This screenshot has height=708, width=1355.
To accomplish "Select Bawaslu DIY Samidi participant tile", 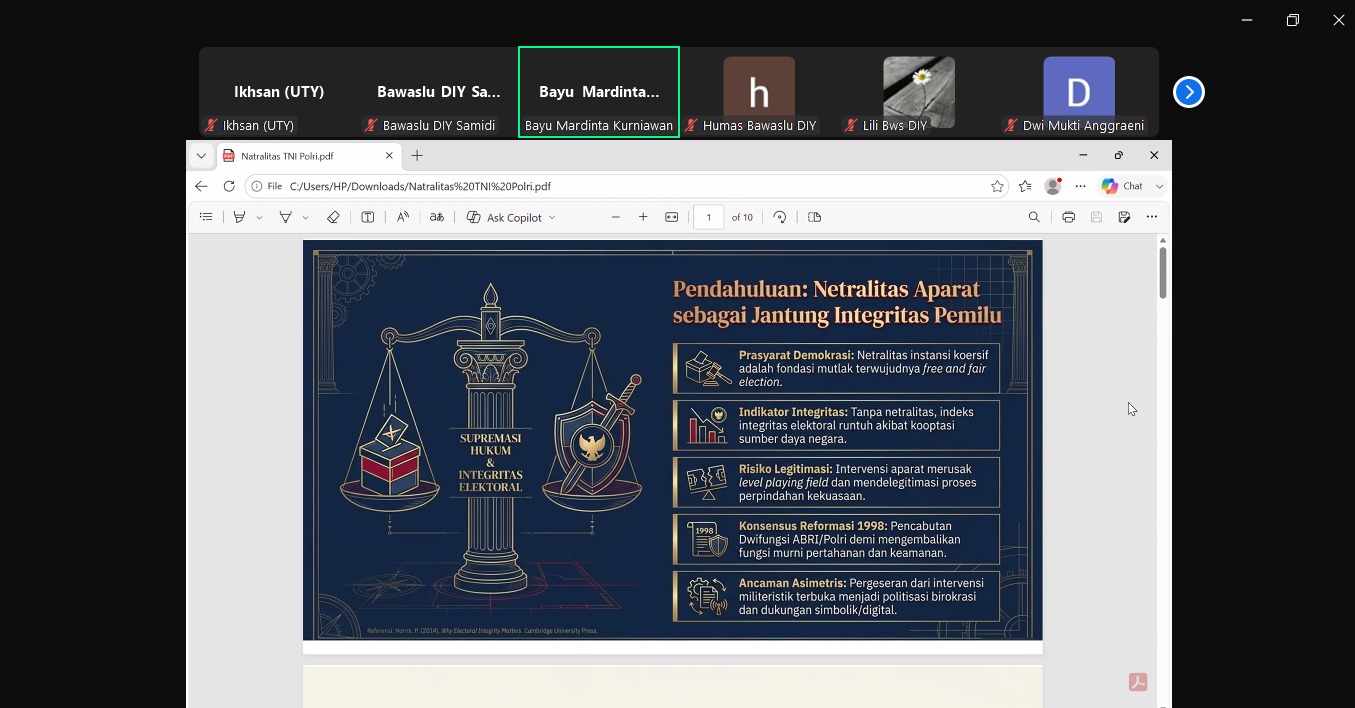I will tap(438, 92).
